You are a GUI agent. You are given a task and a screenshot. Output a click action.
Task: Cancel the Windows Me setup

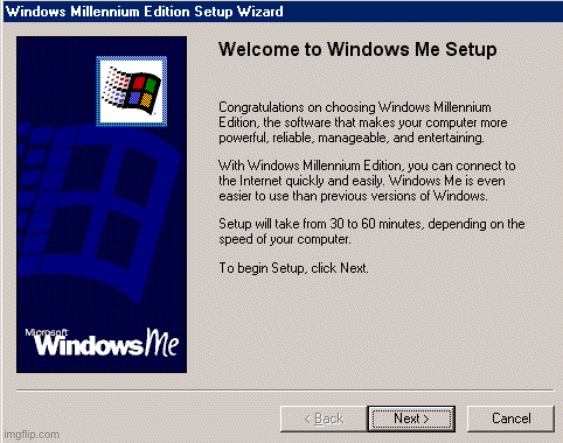coord(511,419)
